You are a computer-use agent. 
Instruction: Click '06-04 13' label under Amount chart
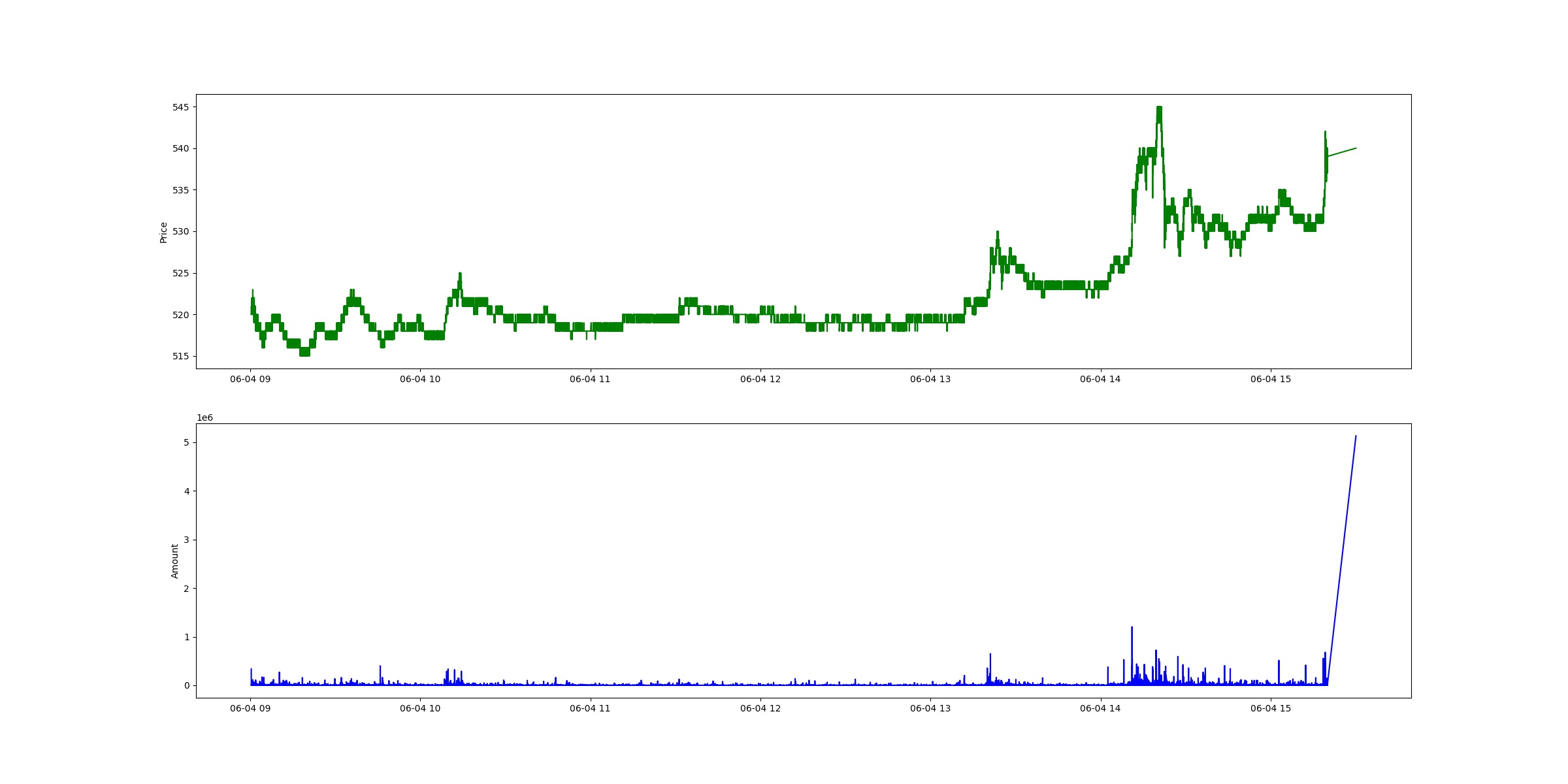coord(930,709)
